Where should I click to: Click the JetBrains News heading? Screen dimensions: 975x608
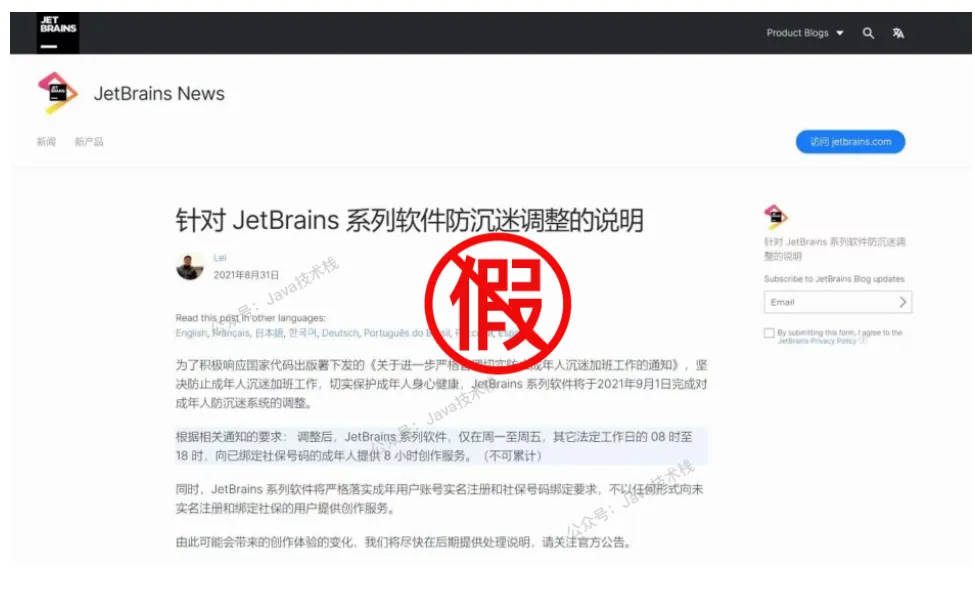[x=159, y=93]
